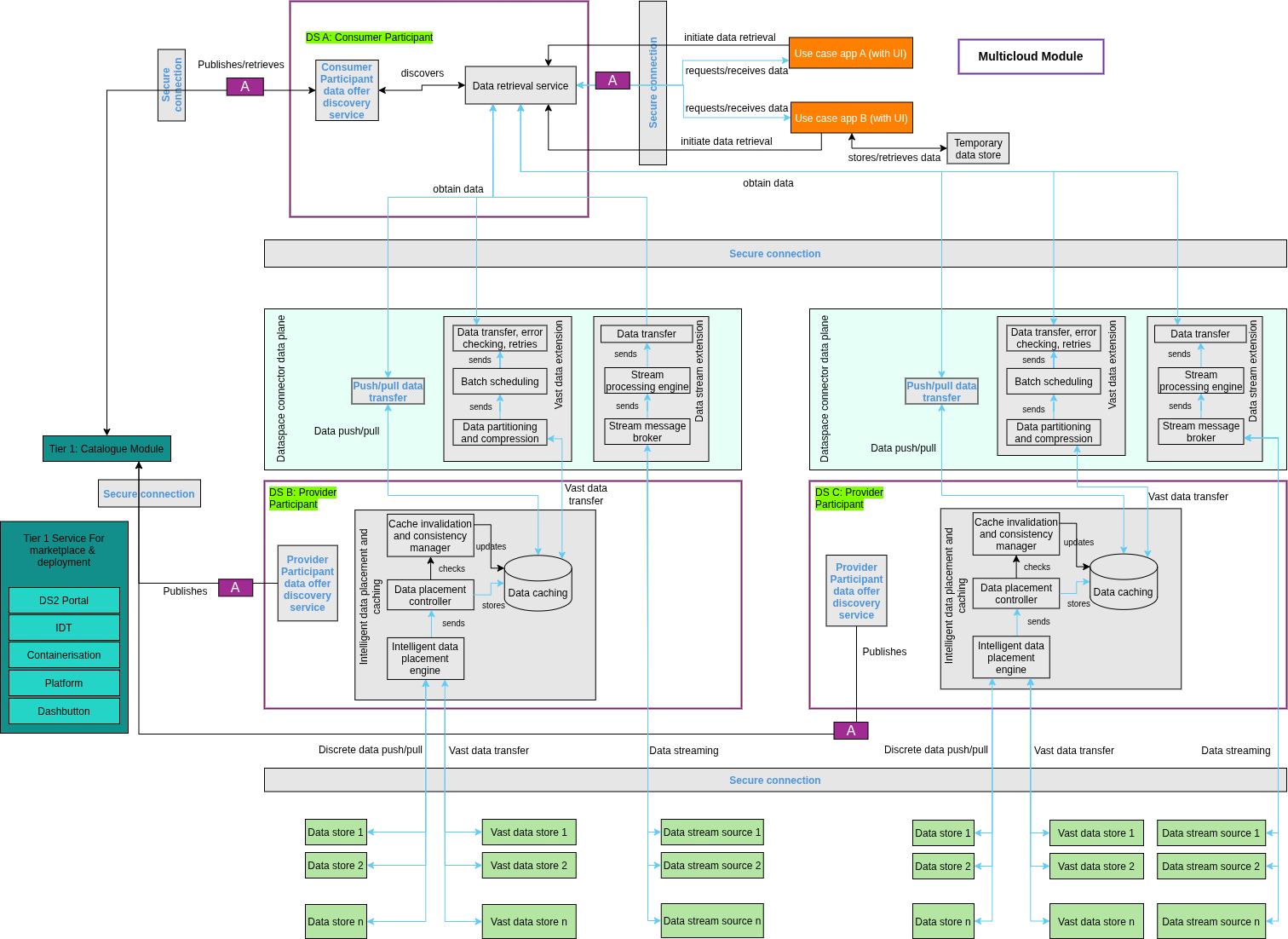
Task: Select DS B Provider Participant discovery service box
Action: point(308,584)
